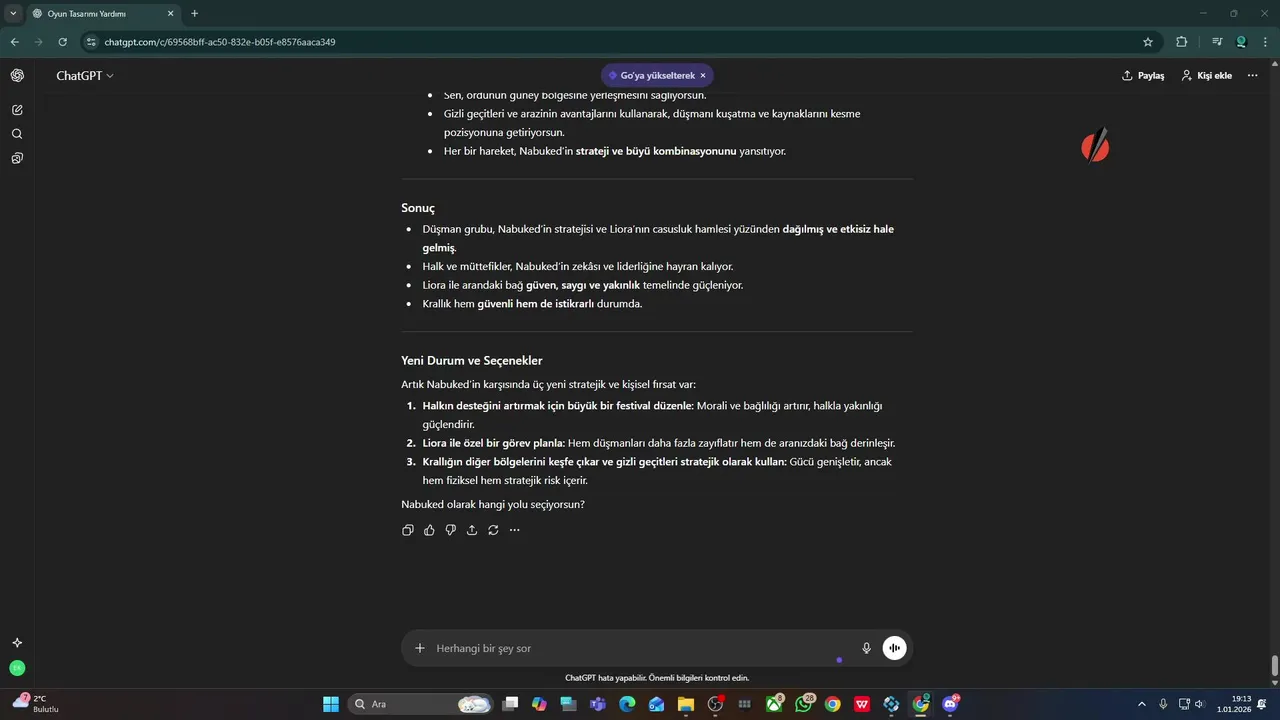Copy the response with the copy icon
This screenshot has height=720, width=1280.
tap(408, 530)
